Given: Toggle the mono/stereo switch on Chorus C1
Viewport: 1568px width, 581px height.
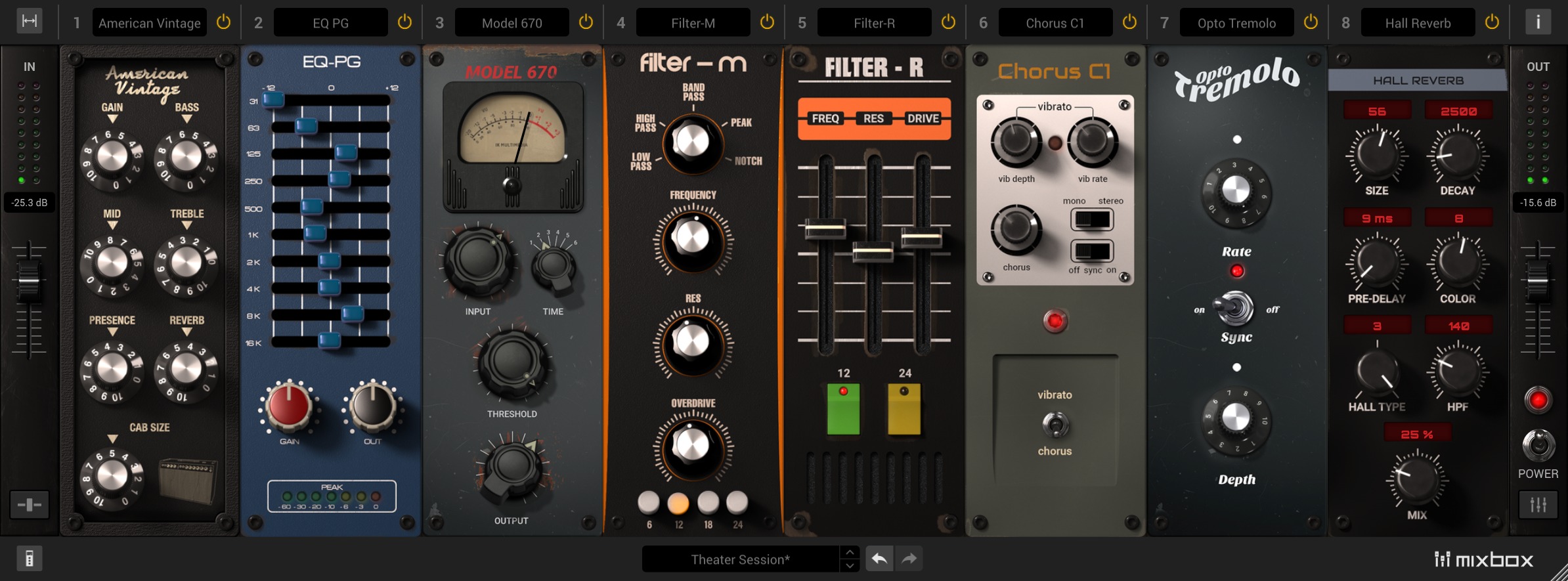Looking at the screenshot, I should (1093, 219).
